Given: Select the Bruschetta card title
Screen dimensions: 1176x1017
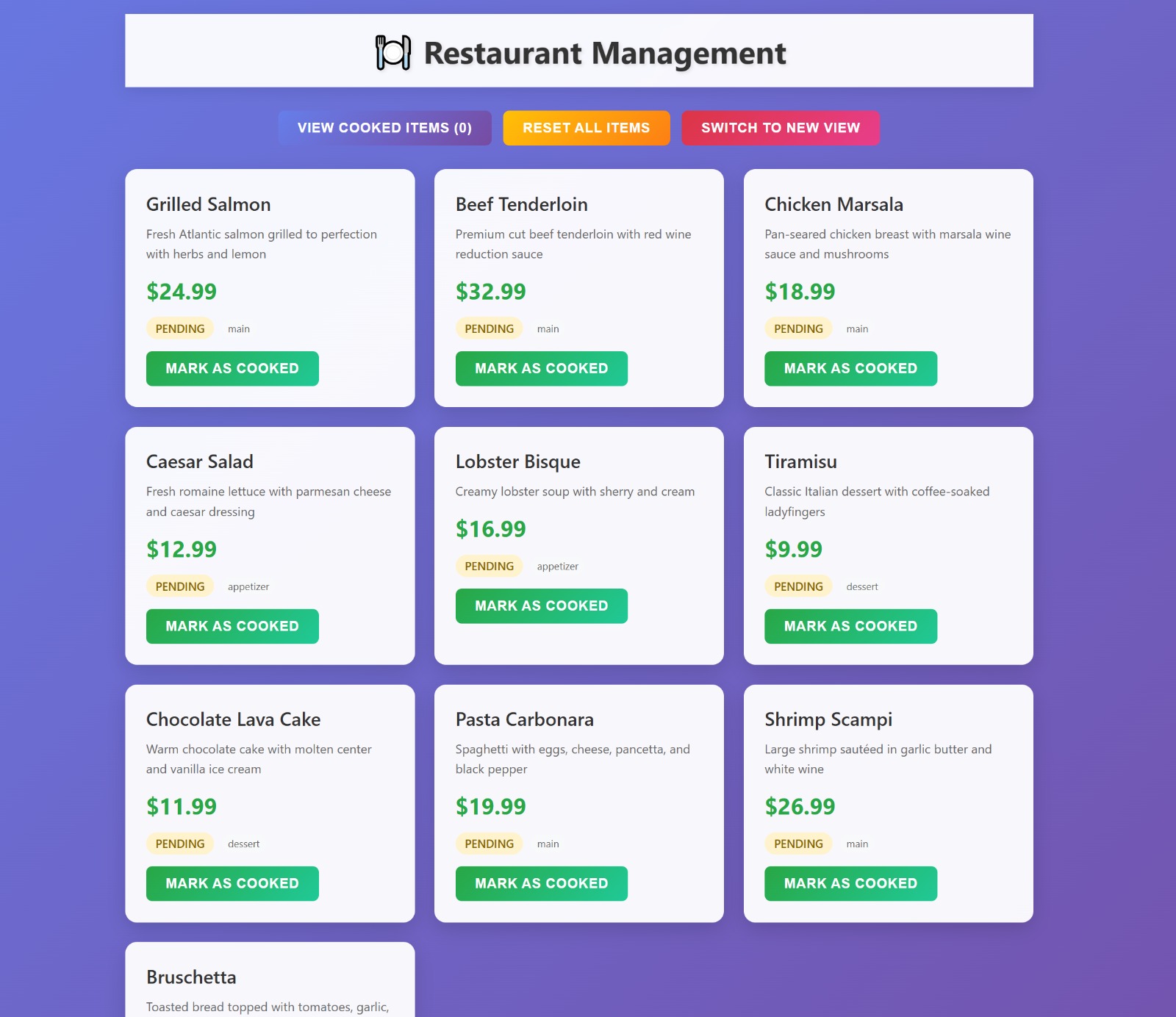Looking at the screenshot, I should click(191, 977).
